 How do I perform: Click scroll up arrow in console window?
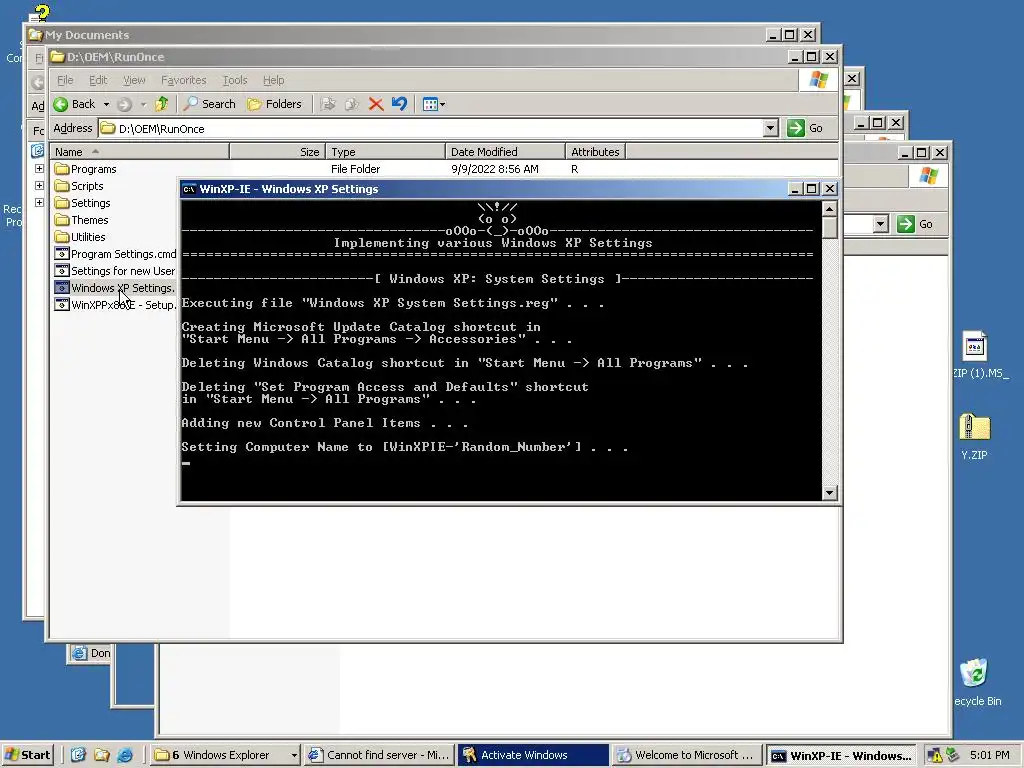pyautogui.click(x=829, y=209)
